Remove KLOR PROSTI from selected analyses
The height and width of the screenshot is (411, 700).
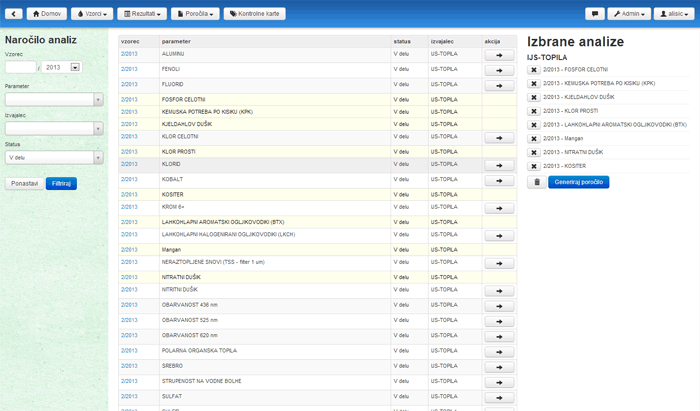(533, 112)
